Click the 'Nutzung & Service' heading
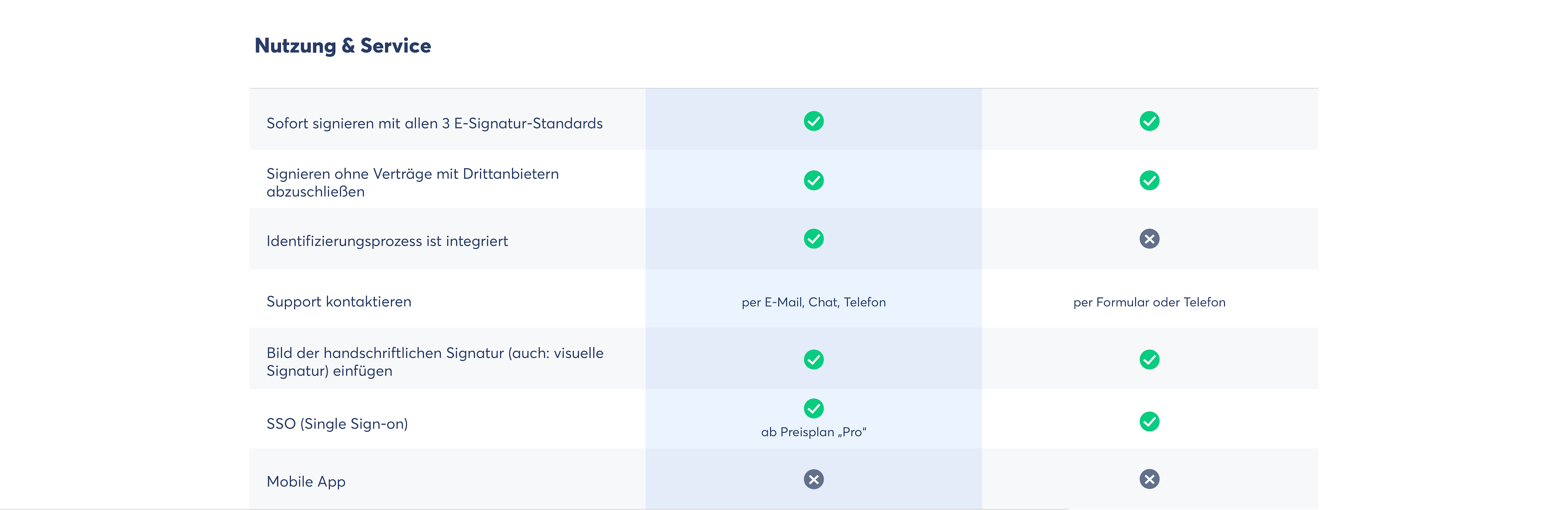The height and width of the screenshot is (510, 1568). point(342,45)
